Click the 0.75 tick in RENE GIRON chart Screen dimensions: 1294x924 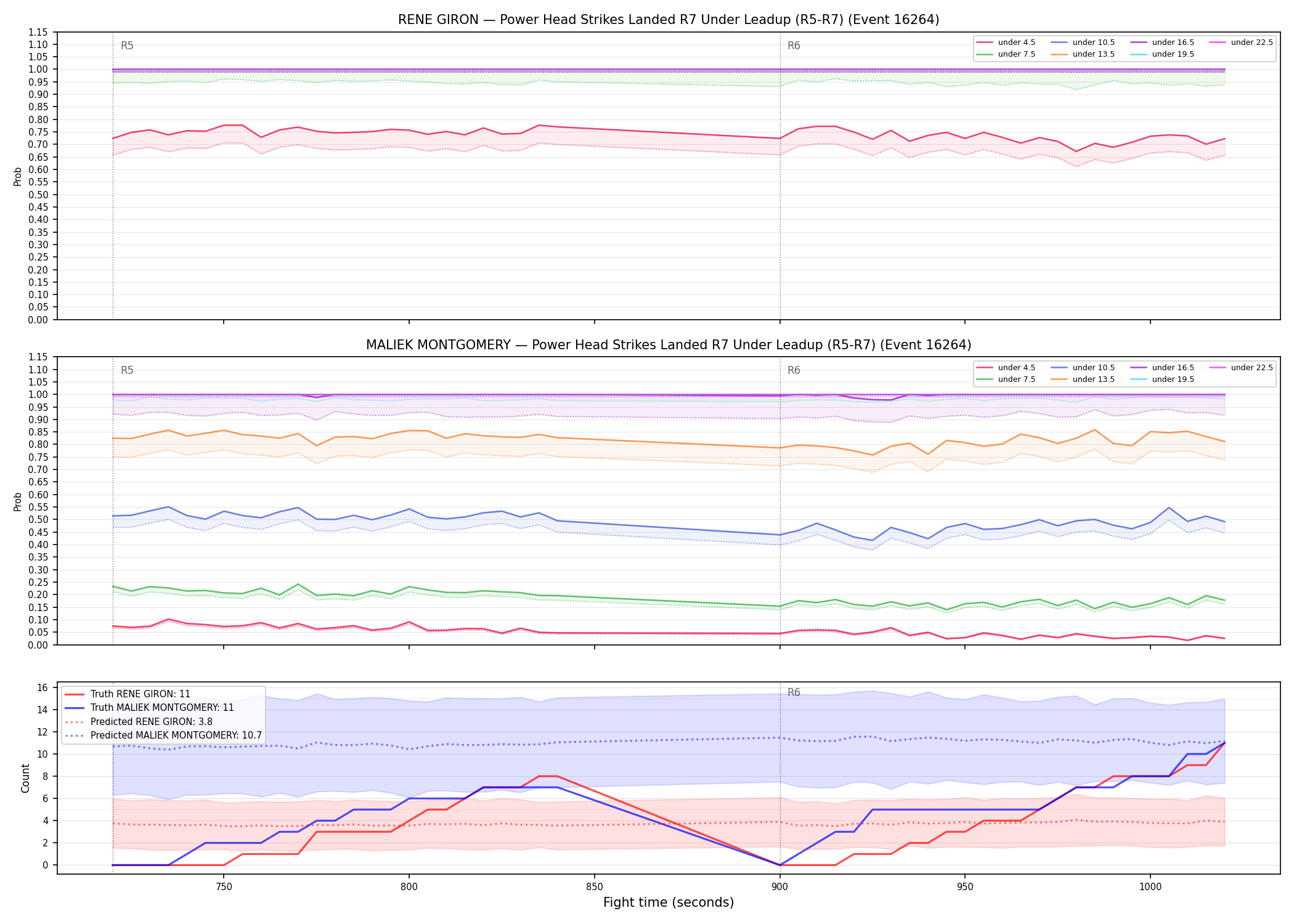point(38,132)
